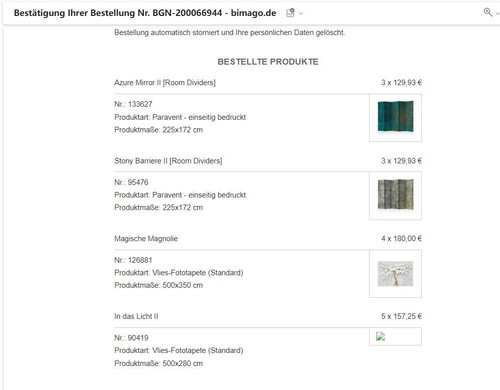Click 'Produktmaße: 225x172 cm' under Nr. 133627
Screen dimensions: 500x390
(159, 130)
